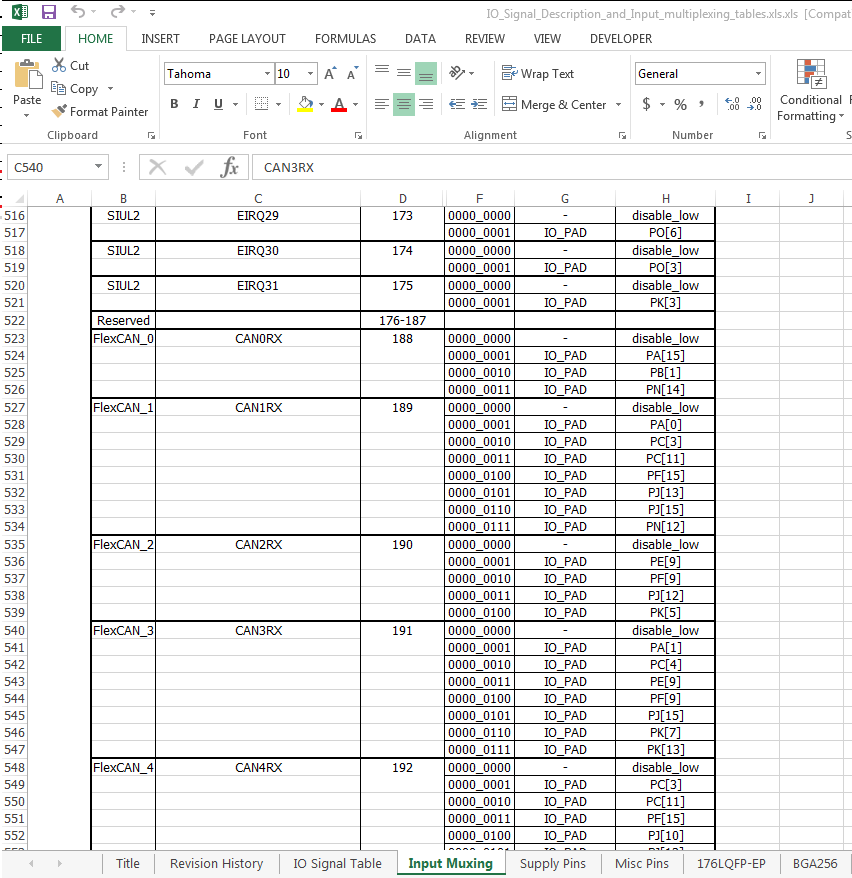The height and width of the screenshot is (878, 852).
Task: Click the formula bar Cancel X icon
Action: (x=157, y=167)
